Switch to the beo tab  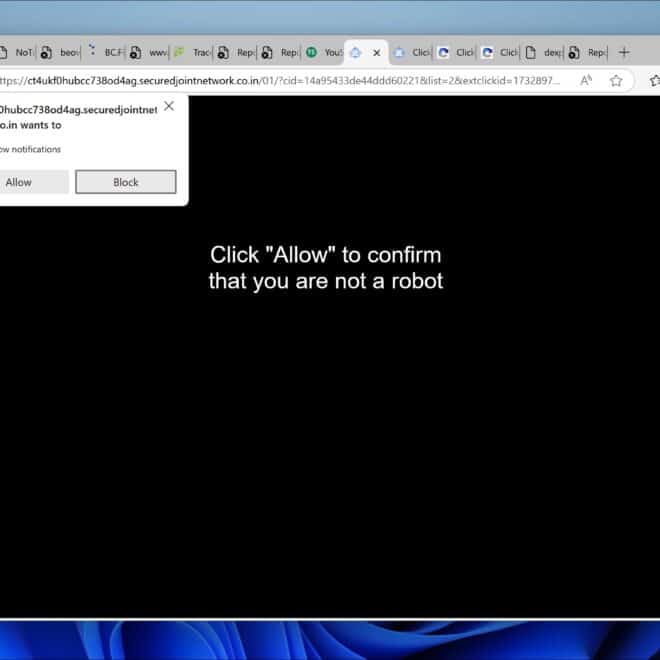pos(60,53)
